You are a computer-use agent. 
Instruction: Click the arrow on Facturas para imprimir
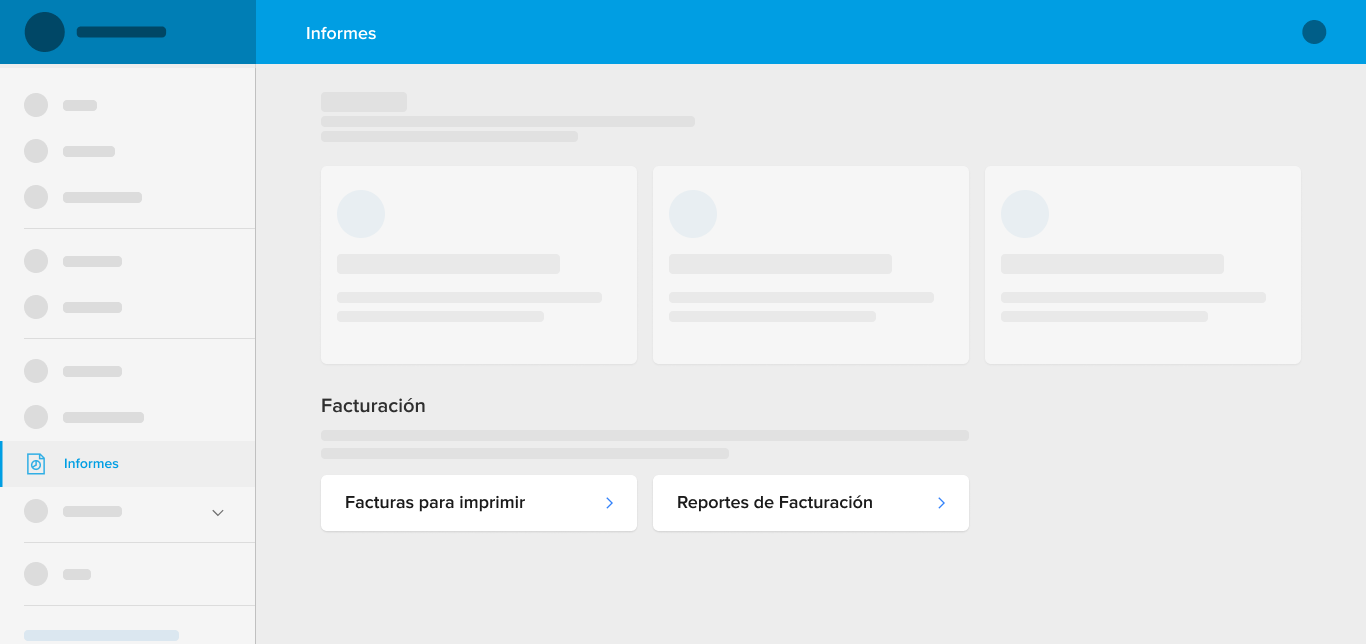(609, 503)
